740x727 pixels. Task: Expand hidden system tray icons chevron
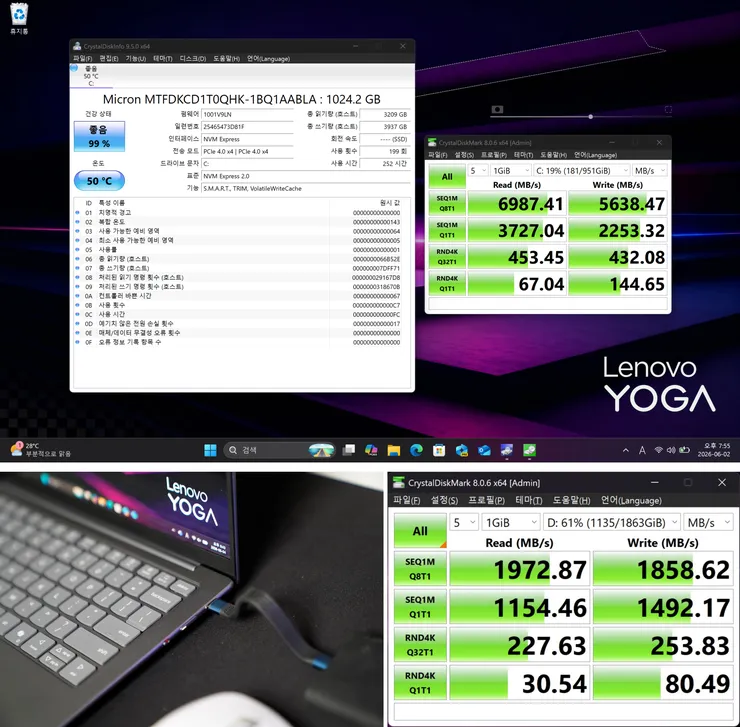626,450
